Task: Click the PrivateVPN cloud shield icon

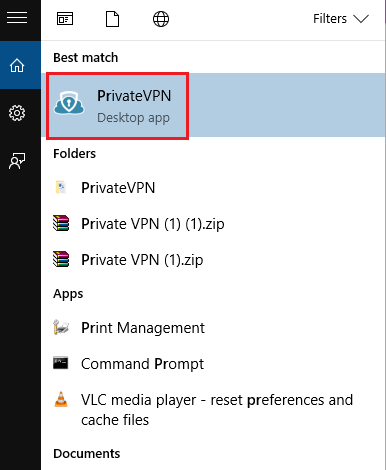Action: [69, 103]
